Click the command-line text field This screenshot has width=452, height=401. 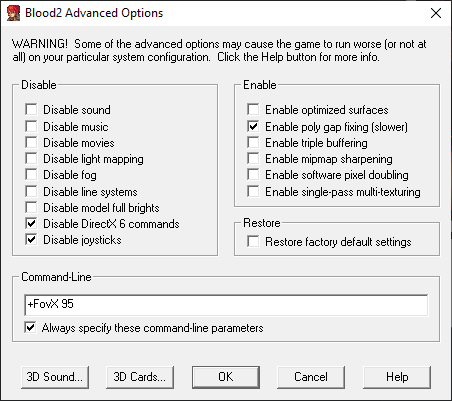click(226, 305)
